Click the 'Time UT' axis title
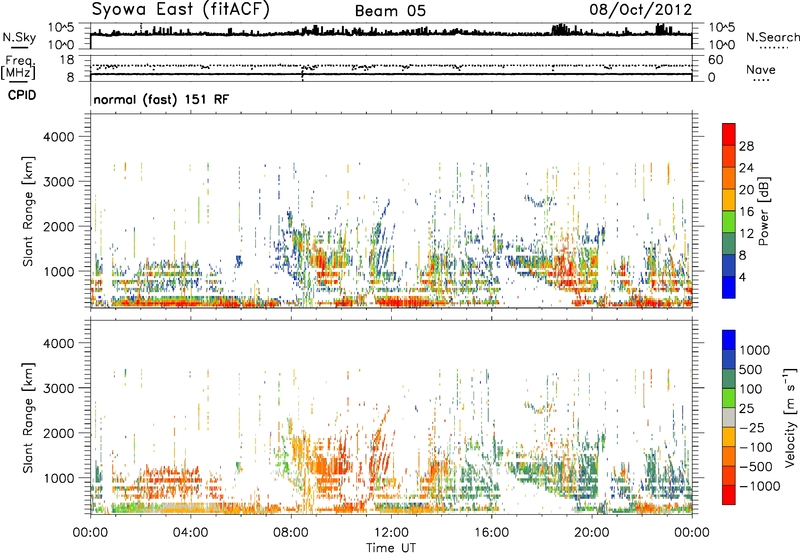800x554 pixels. [x=391, y=547]
